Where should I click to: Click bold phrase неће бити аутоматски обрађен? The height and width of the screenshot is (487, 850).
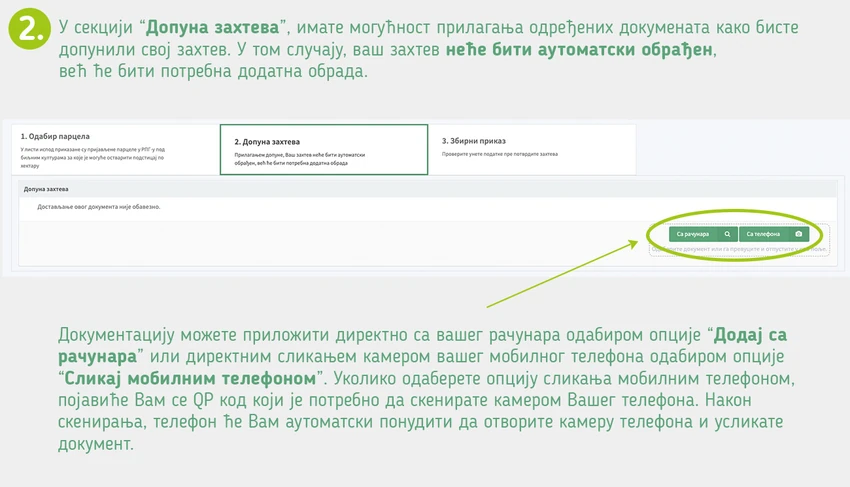pos(579,49)
